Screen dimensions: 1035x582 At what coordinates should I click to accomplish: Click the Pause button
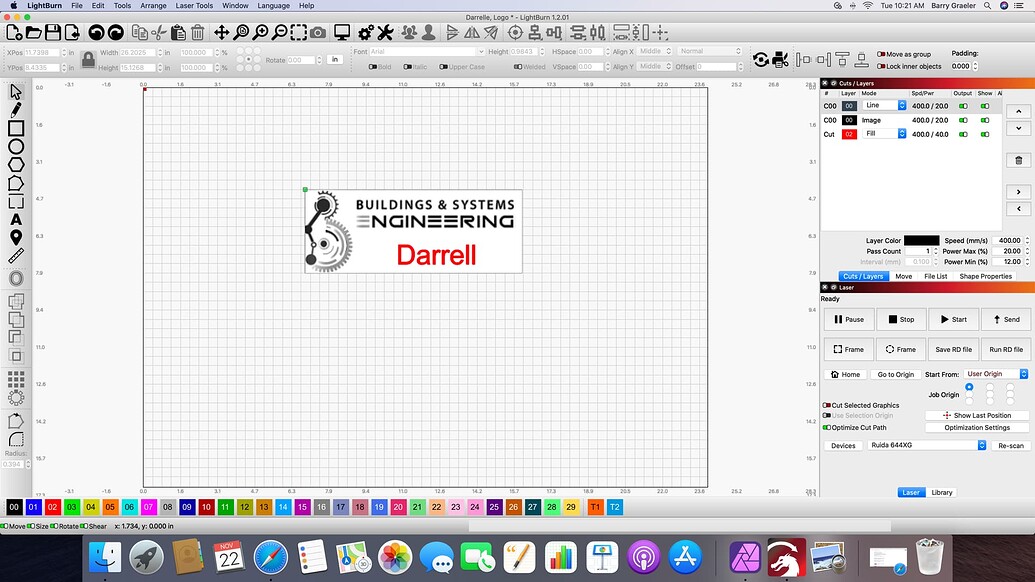coord(849,319)
